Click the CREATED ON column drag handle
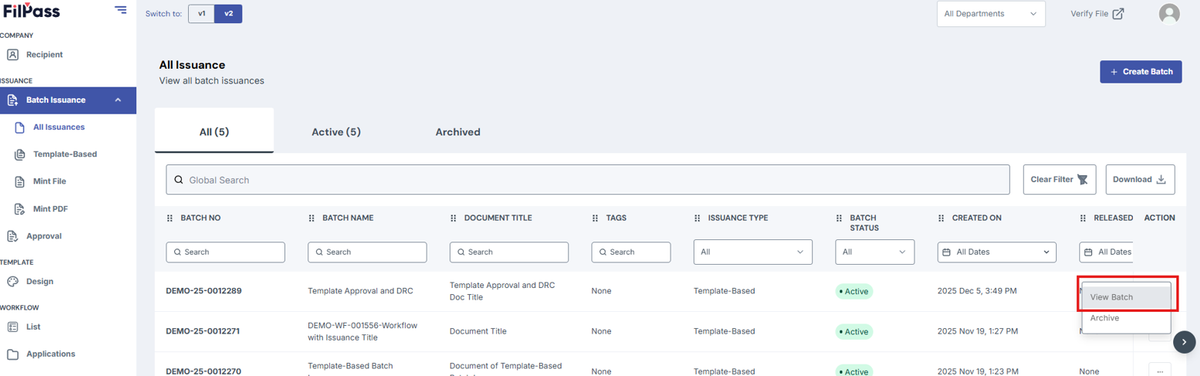This screenshot has height=376, width=1200. coord(942,217)
